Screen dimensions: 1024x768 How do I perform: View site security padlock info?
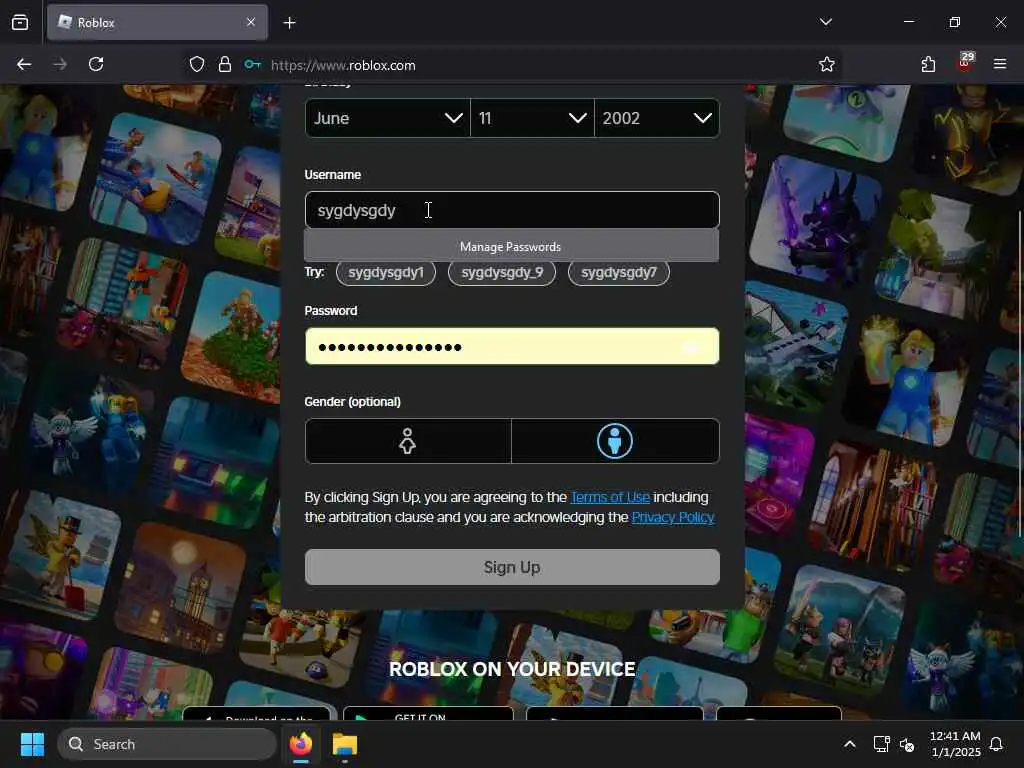point(225,65)
